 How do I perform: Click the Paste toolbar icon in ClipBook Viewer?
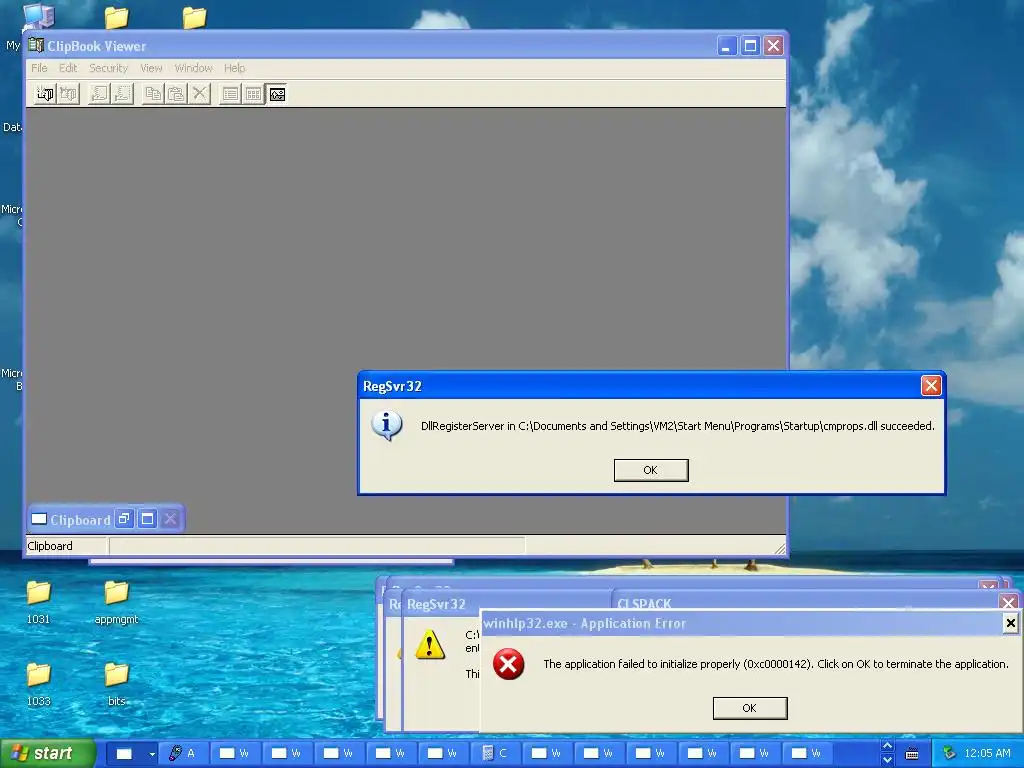[176, 94]
